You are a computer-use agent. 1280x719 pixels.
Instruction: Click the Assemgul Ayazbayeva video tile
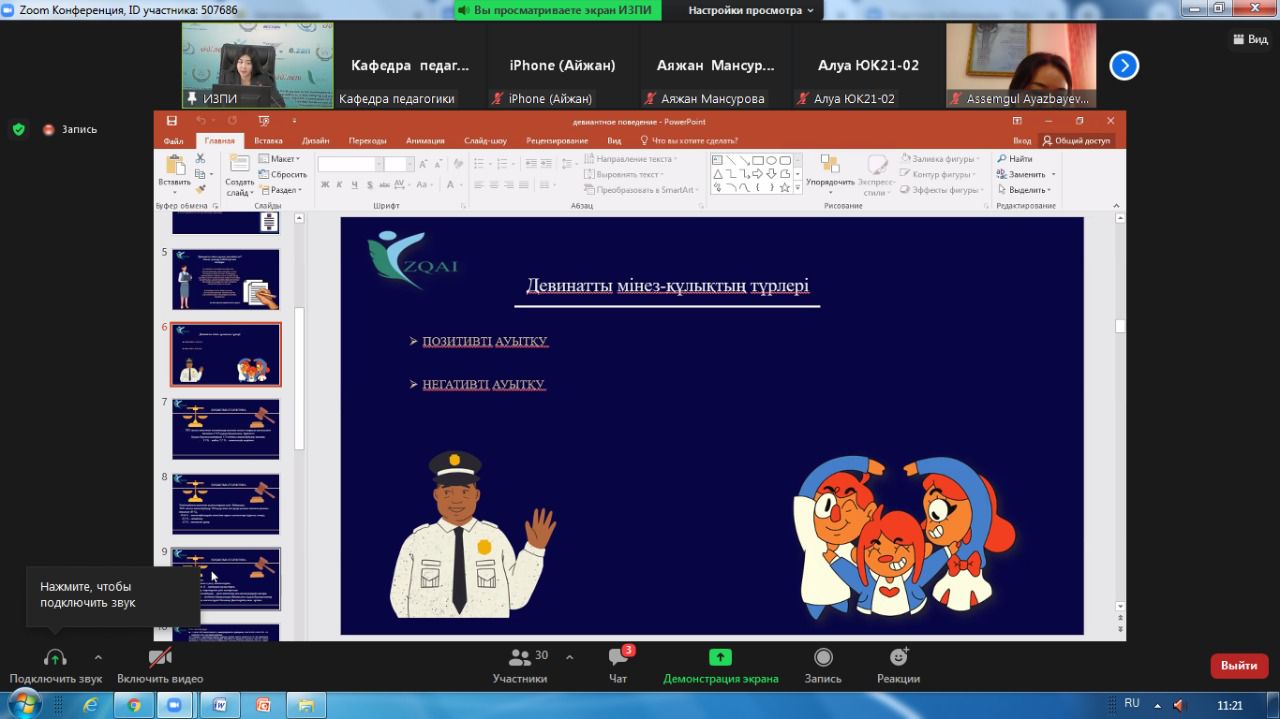tap(1021, 65)
